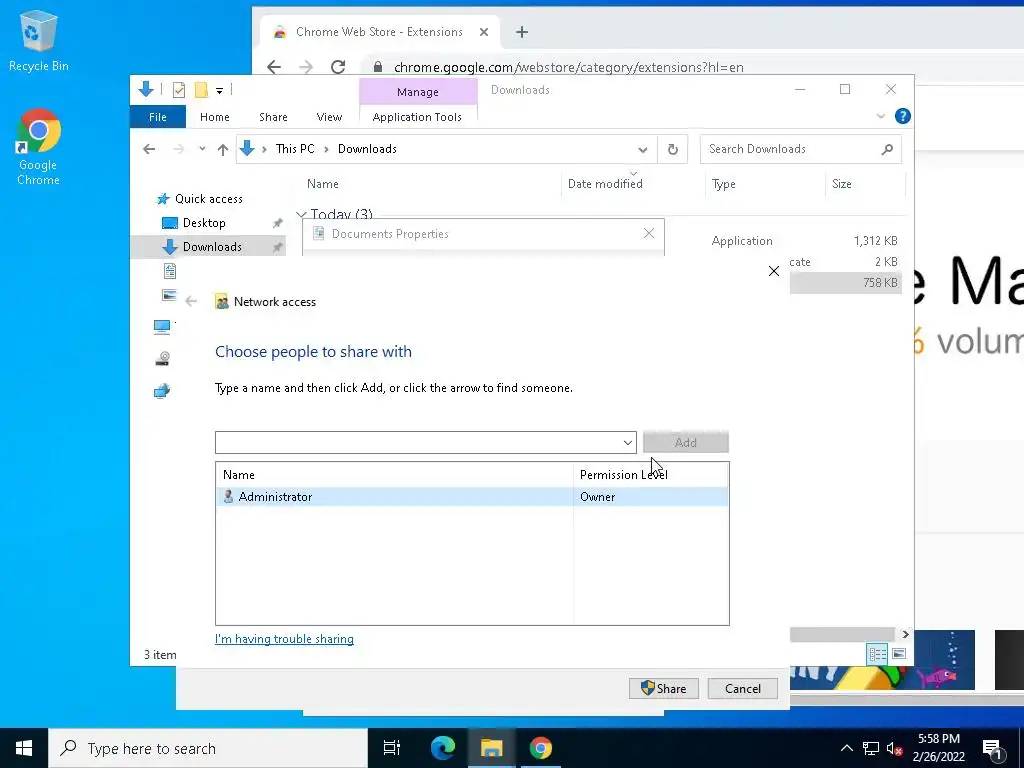
Task: Select the 758 KB file row
Action: 846,283
